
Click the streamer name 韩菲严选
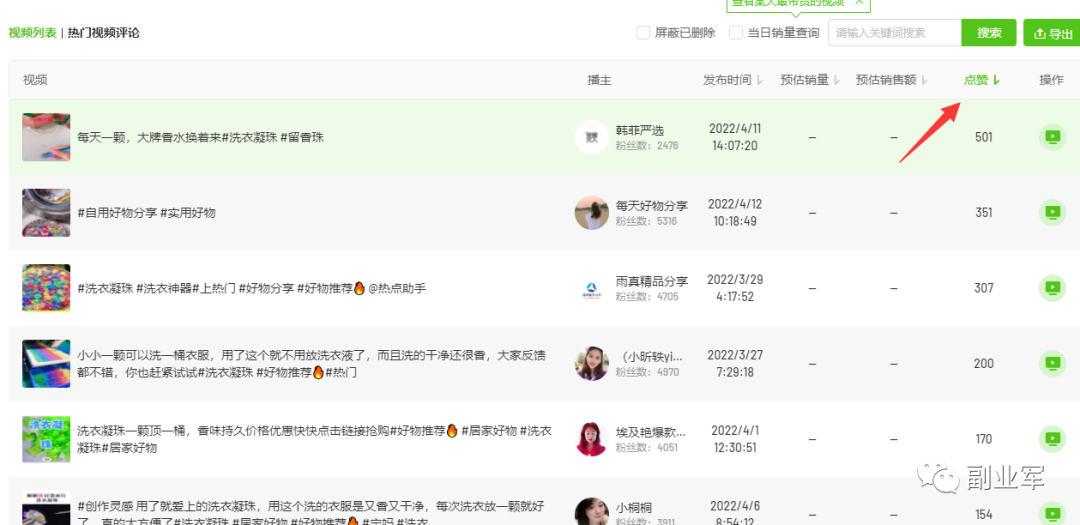tap(640, 130)
